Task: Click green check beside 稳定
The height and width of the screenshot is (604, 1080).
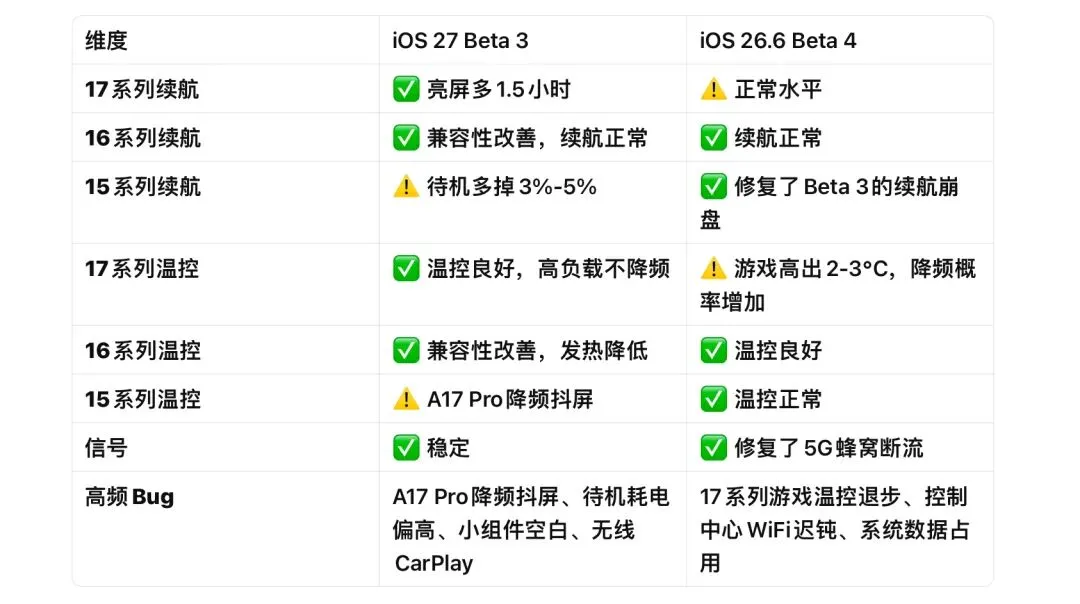Action: pyautogui.click(x=406, y=448)
